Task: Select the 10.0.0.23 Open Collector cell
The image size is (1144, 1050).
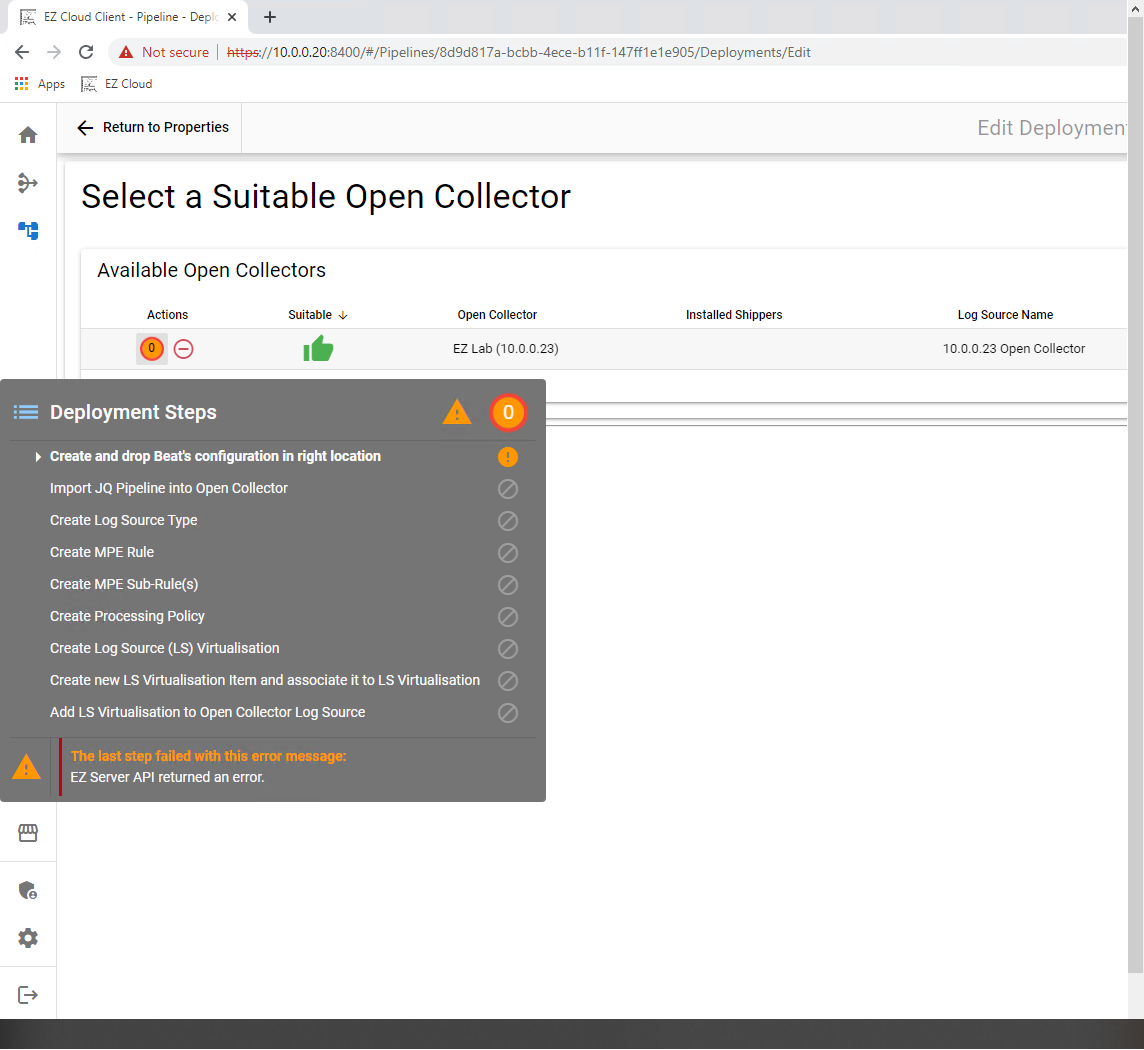Action: click(x=1013, y=349)
